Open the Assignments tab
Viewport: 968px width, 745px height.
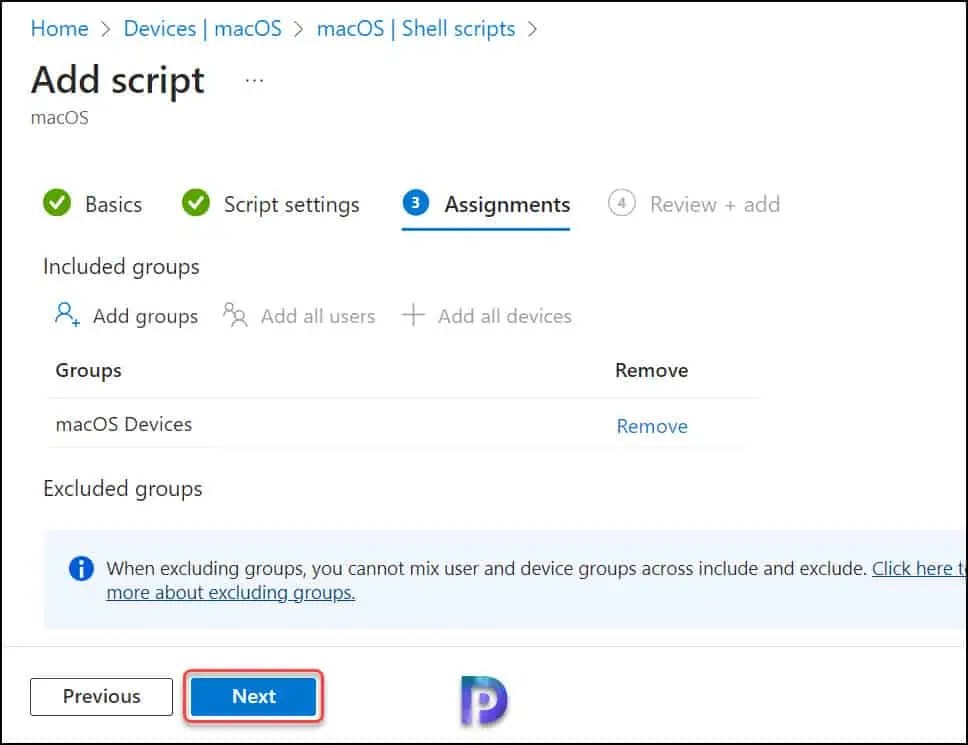[x=506, y=204]
